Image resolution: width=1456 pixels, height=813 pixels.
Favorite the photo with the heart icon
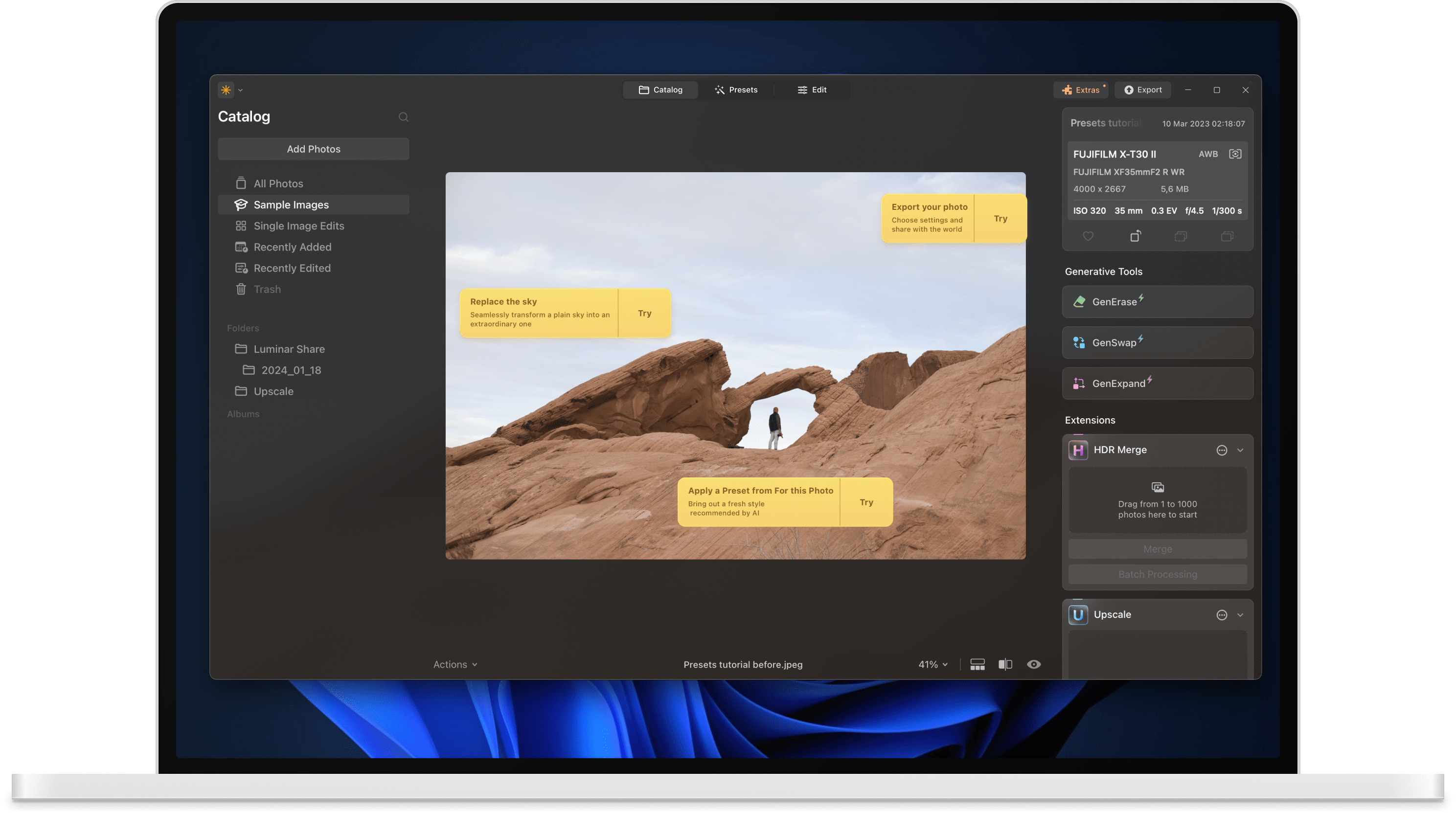click(1088, 236)
